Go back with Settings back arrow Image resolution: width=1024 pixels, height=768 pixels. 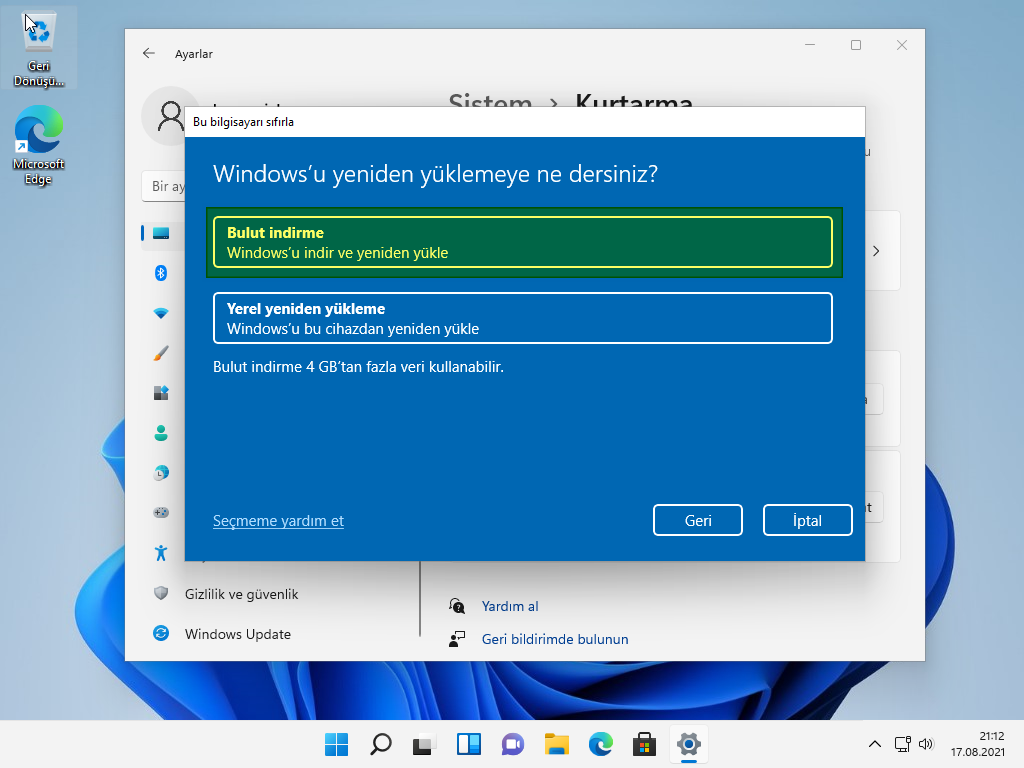click(x=149, y=54)
